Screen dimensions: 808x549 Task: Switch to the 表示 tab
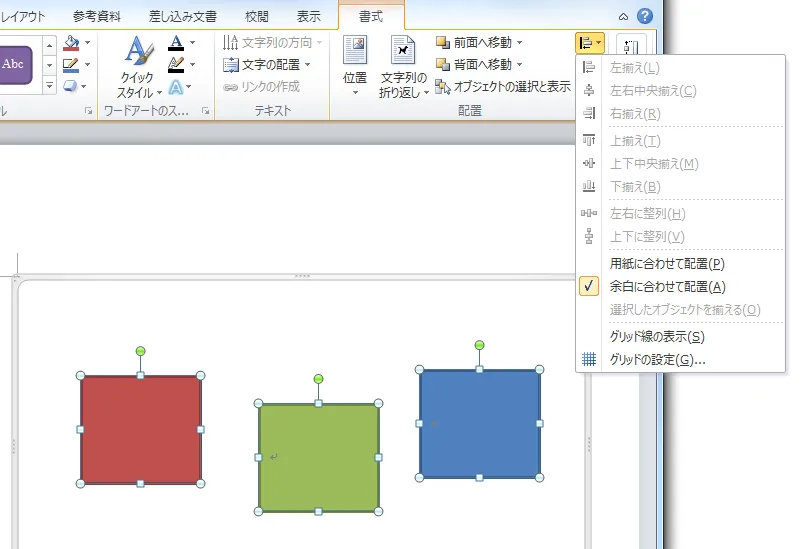[x=309, y=16]
